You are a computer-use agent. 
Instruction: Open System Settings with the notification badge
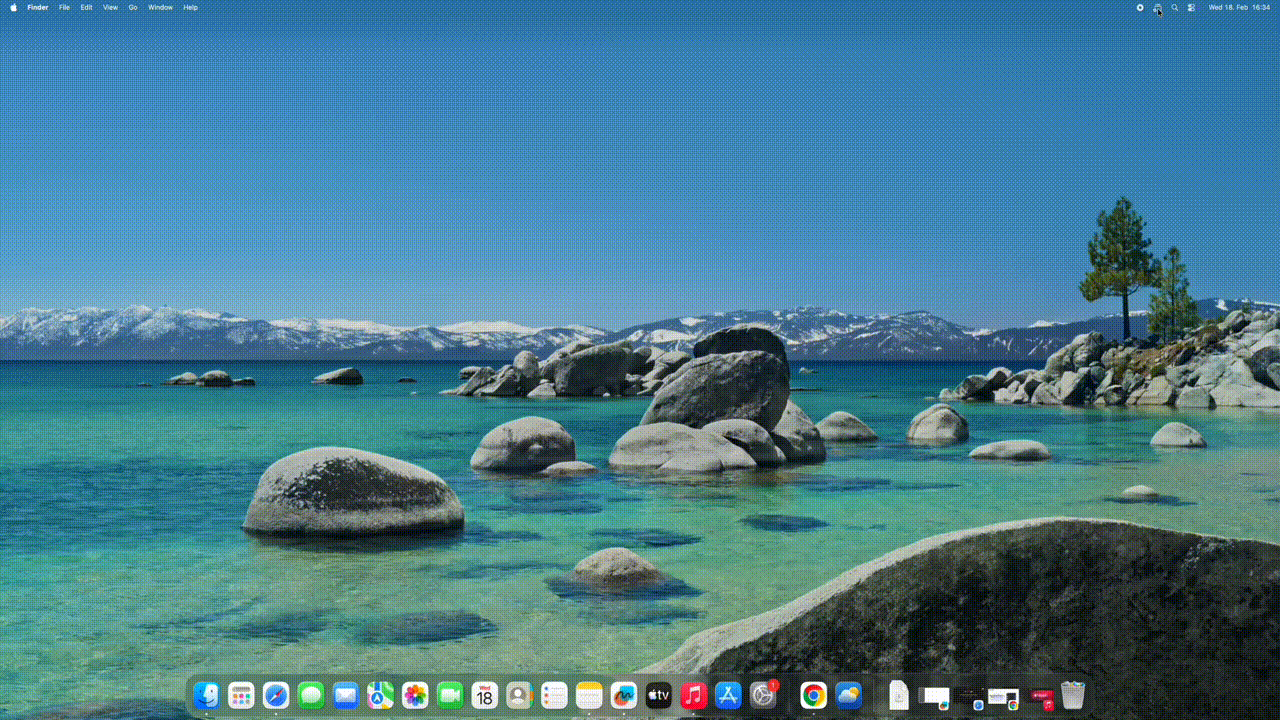[762, 695]
